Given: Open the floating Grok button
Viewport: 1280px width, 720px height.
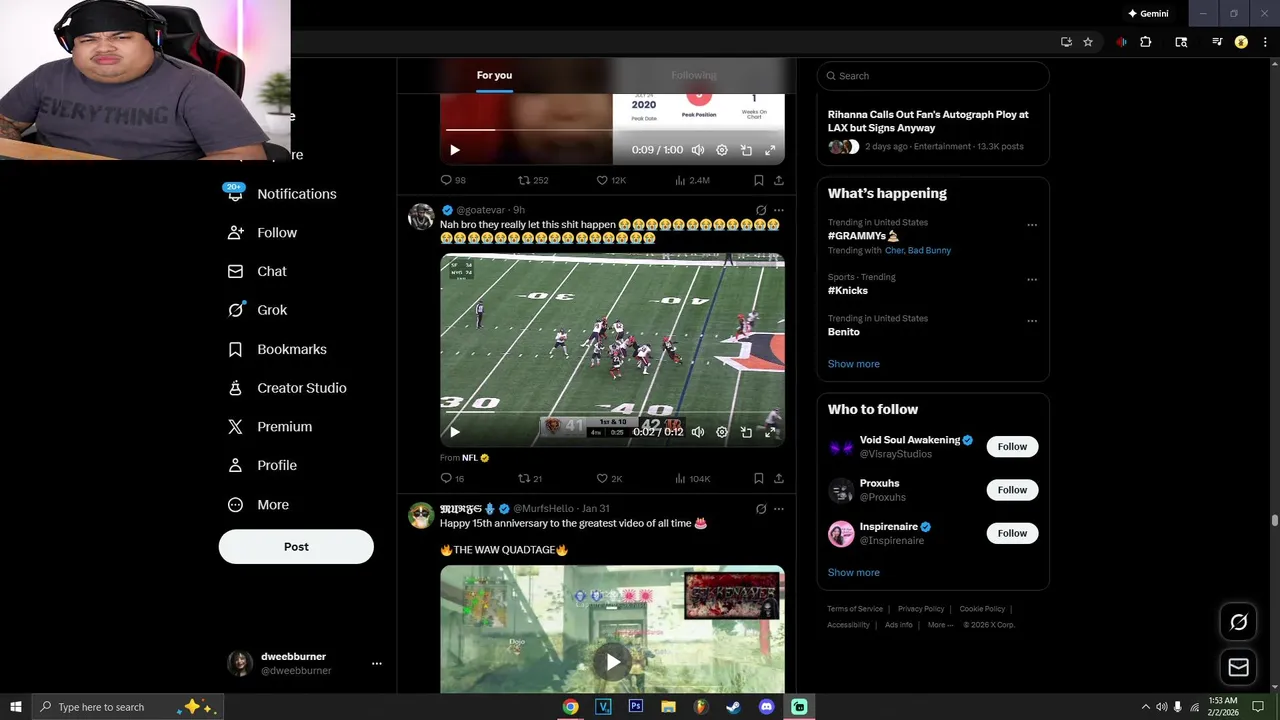Looking at the screenshot, I should coord(1238,622).
